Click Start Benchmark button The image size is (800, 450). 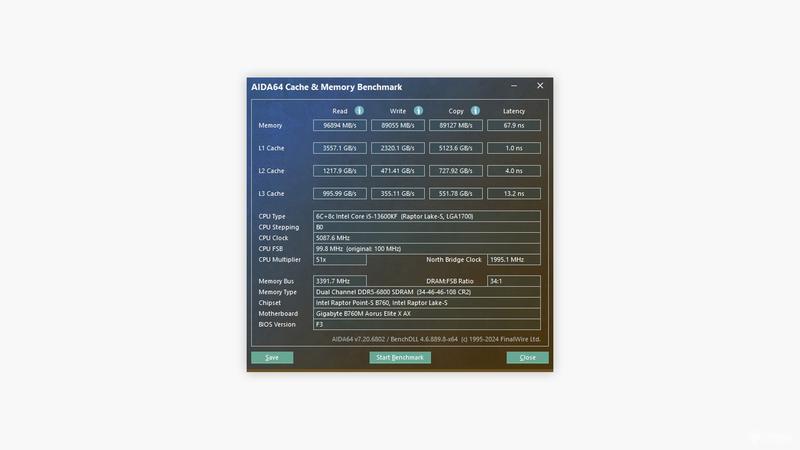click(400, 358)
